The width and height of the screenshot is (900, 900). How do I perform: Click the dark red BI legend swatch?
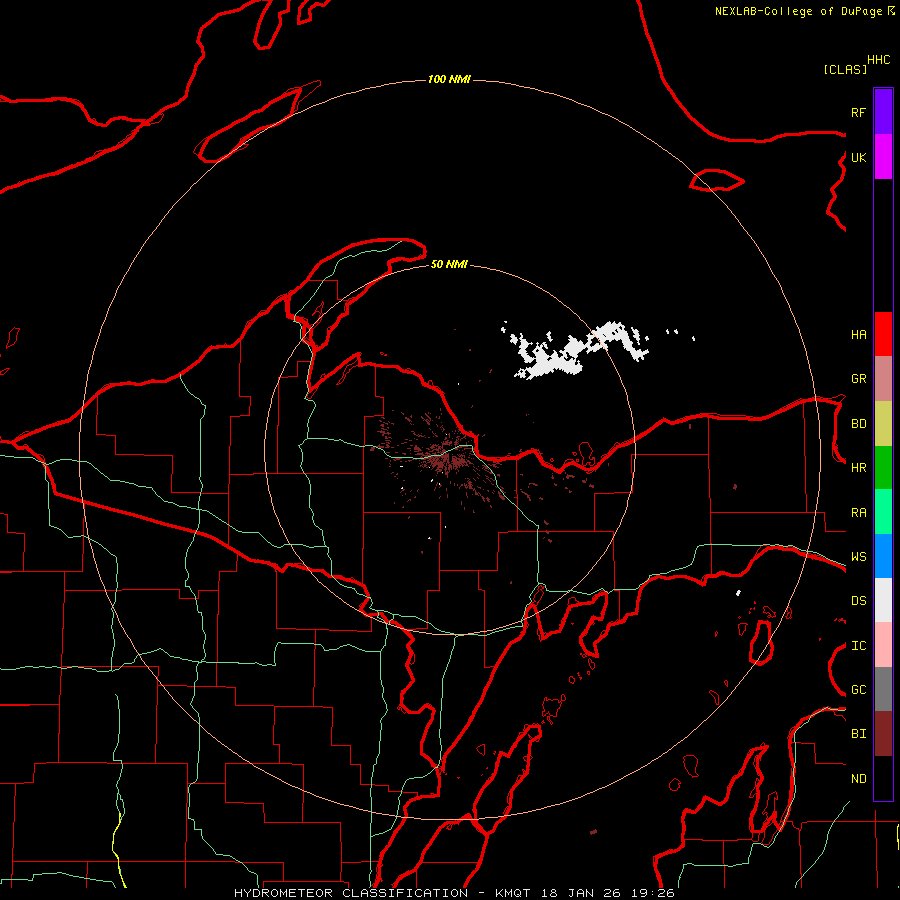(x=883, y=734)
